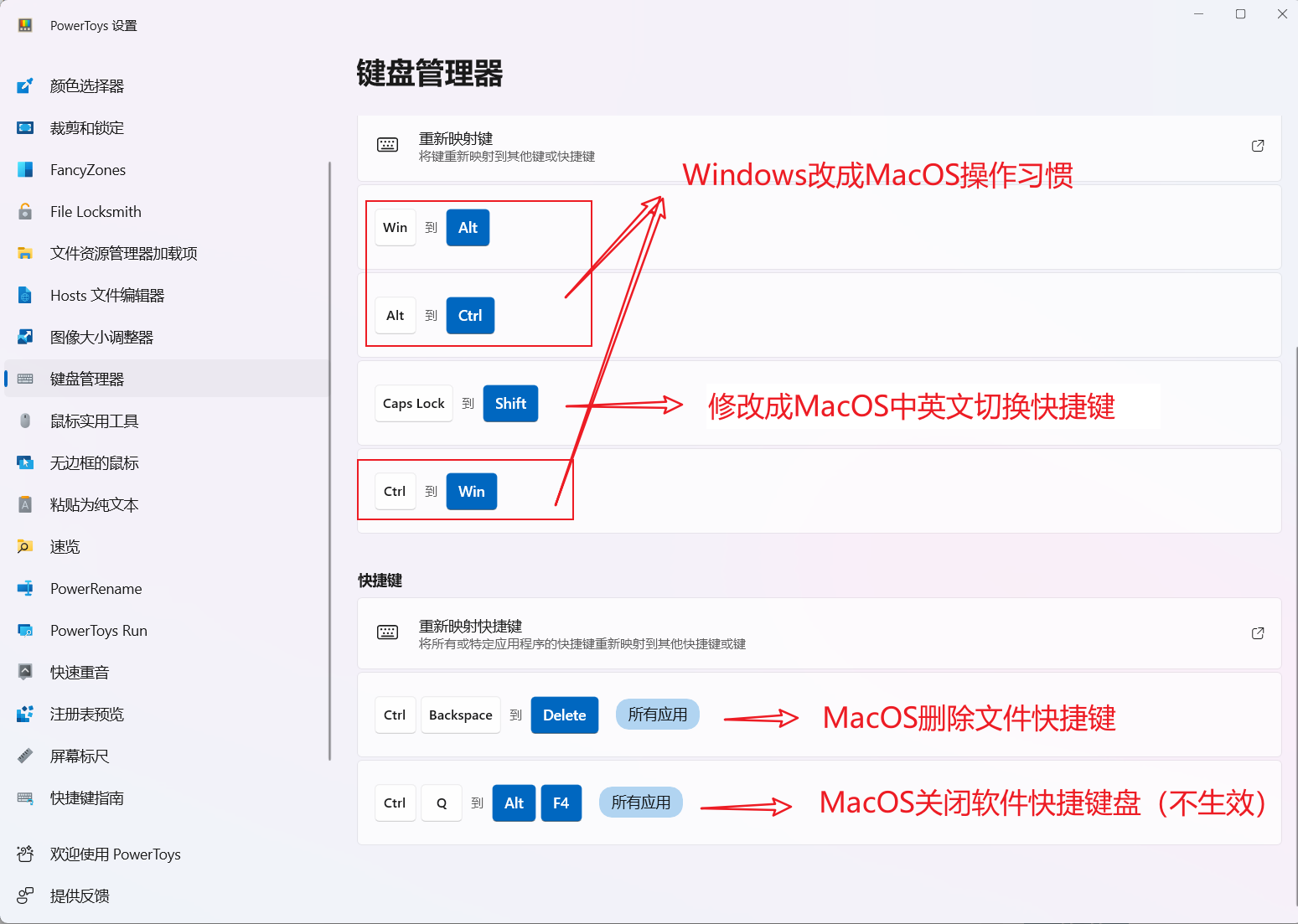Viewport: 1298px width, 924px height.
Task: Click the PowerToys 设置 window title
Action: point(94,26)
